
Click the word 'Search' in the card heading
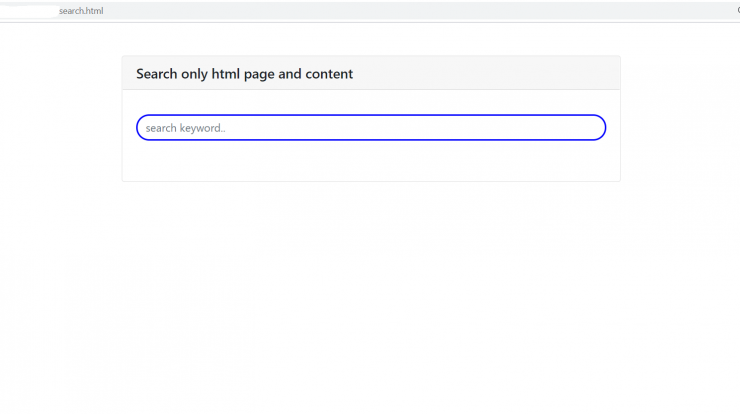pyautogui.click(x=157, y=74)
